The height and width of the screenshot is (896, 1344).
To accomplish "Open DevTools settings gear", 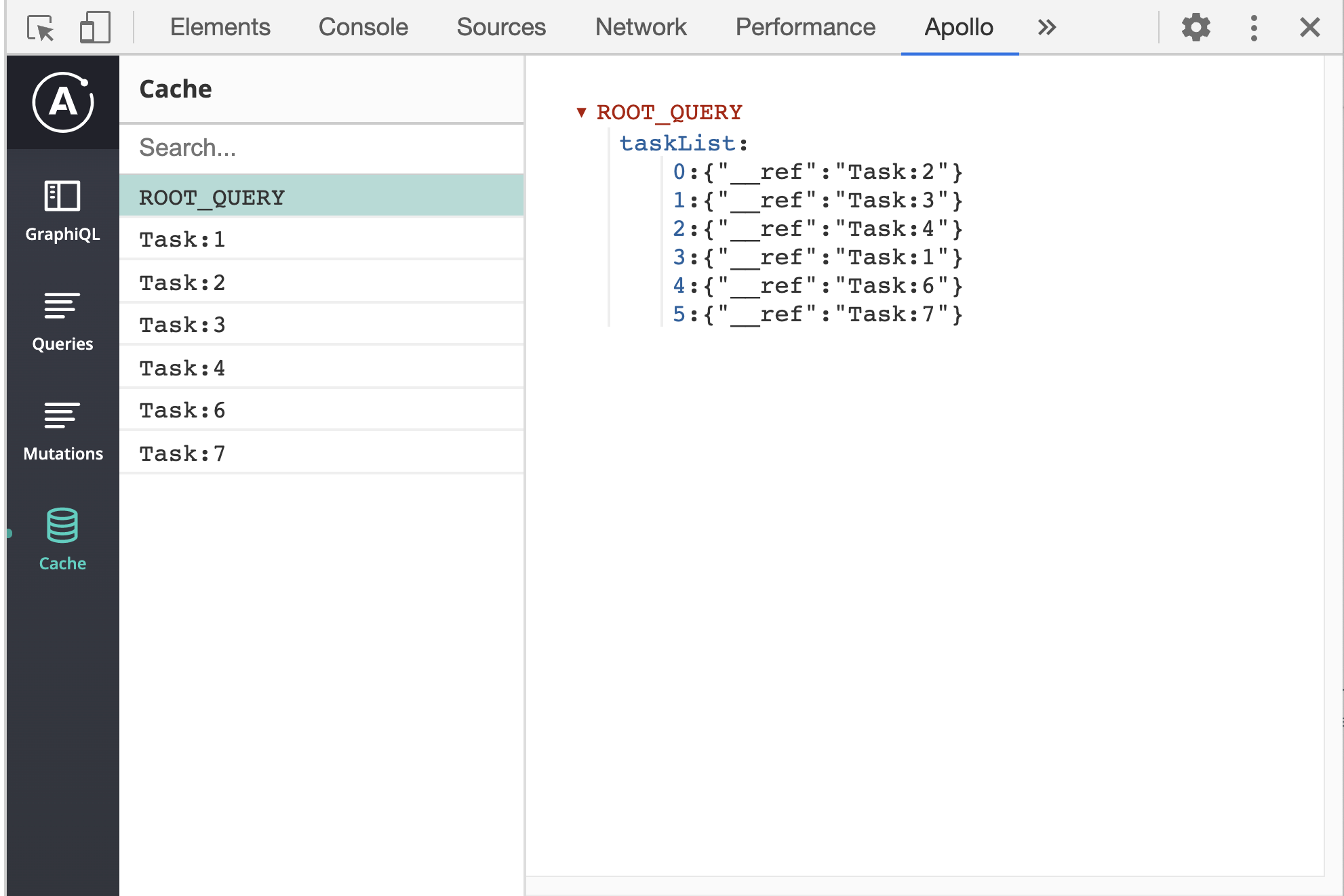I will point(1195,28).
